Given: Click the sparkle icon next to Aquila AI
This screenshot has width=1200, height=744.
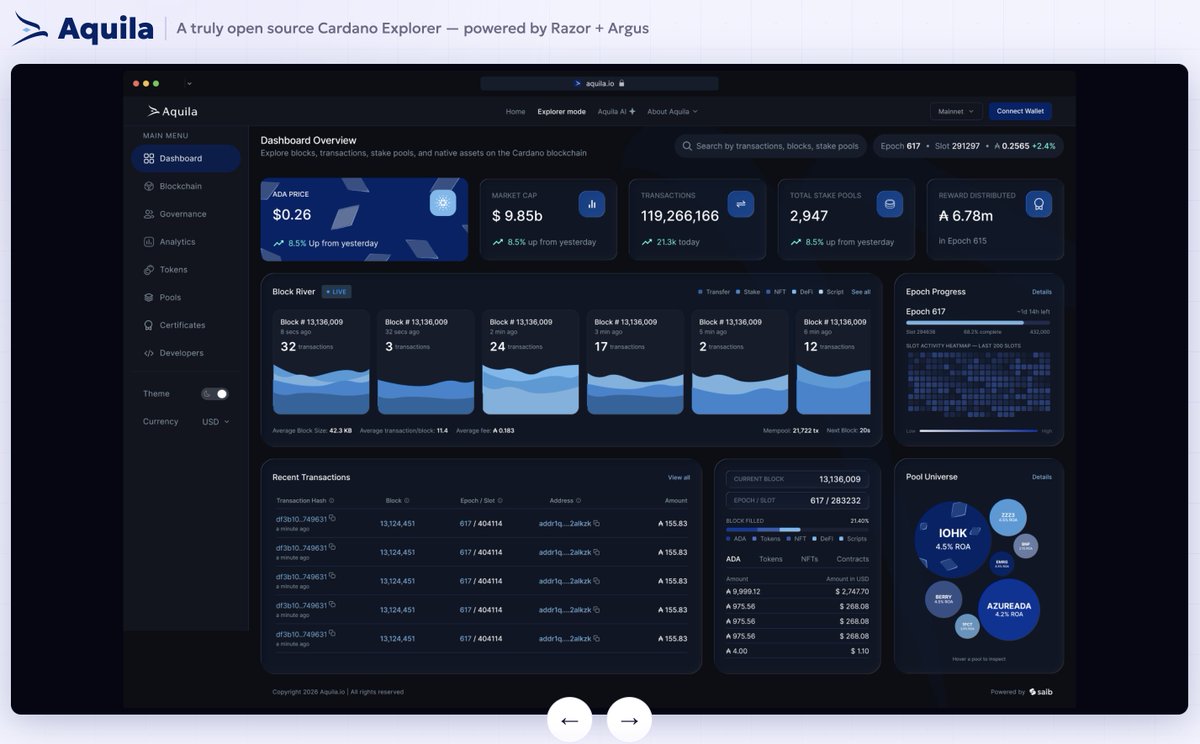Looking at the screenshot, I should pyautogui.click(x=632, y=111).
